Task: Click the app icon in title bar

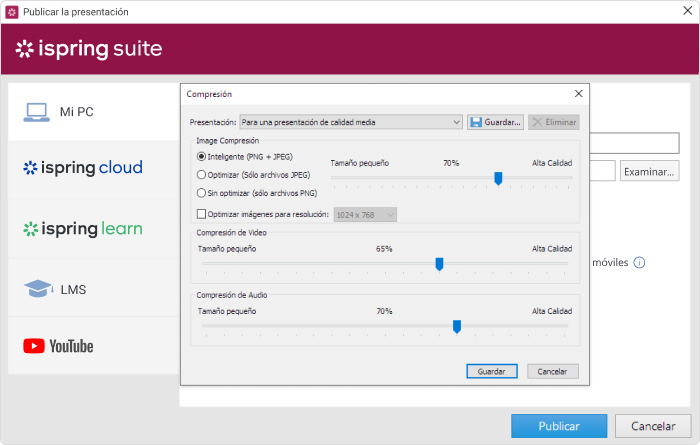Action: pos(12,12)
